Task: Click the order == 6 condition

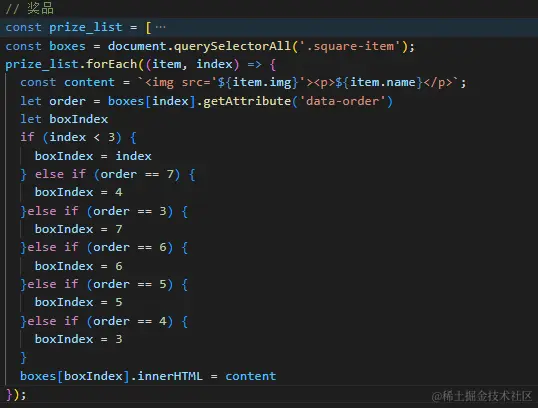Action: coord(130,247)
